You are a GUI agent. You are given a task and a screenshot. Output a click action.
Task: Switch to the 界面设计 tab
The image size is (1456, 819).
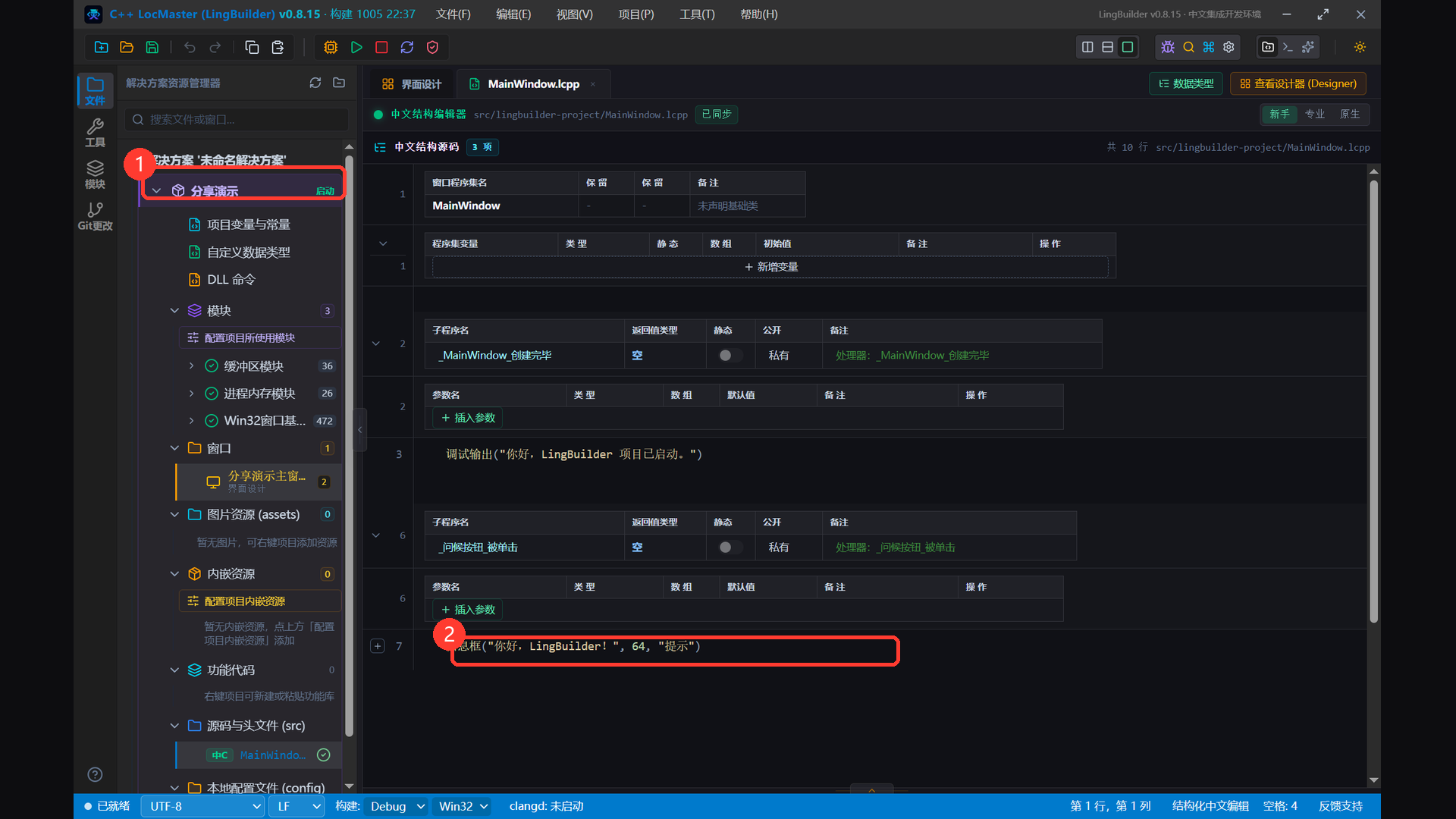[x=412, y=83]
